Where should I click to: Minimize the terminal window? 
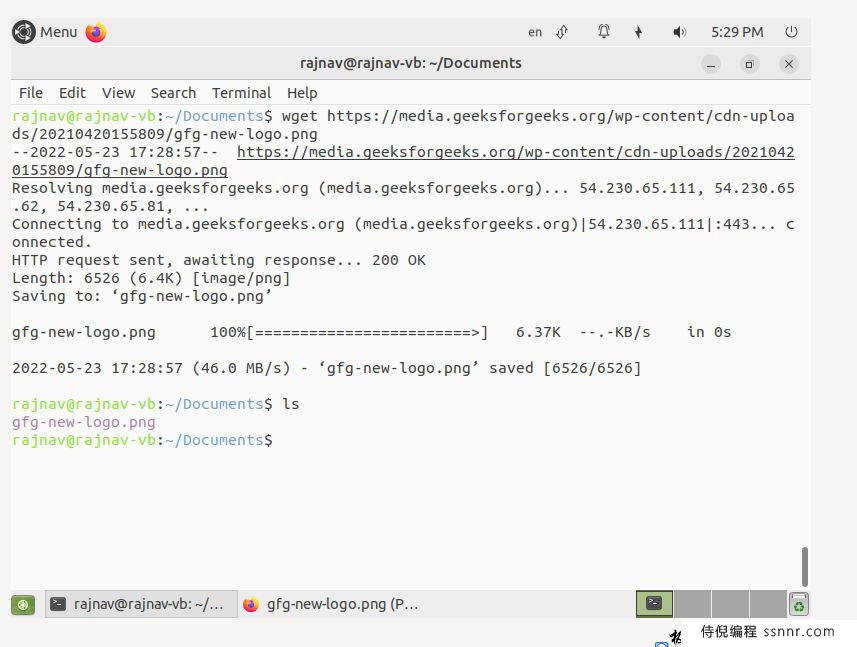point(711,64)
